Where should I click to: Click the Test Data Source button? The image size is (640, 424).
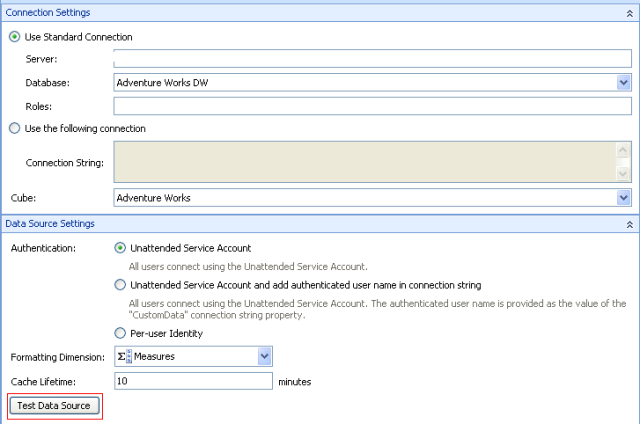tap(54, 406)
